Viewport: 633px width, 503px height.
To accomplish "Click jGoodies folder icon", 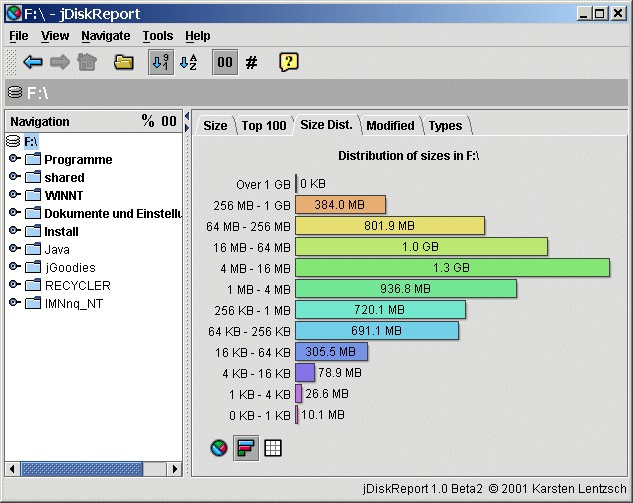I will (33, 267).
